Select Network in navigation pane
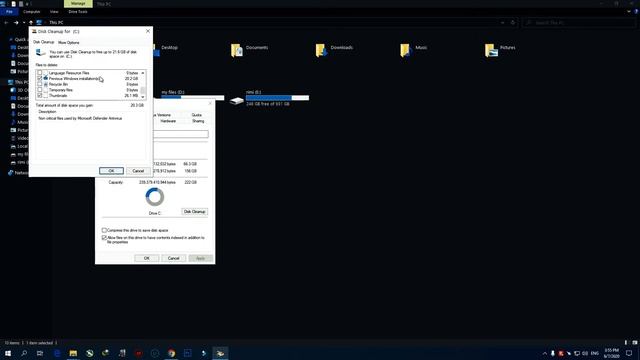This screenshot has width=640, height=360. coord(18,173)
